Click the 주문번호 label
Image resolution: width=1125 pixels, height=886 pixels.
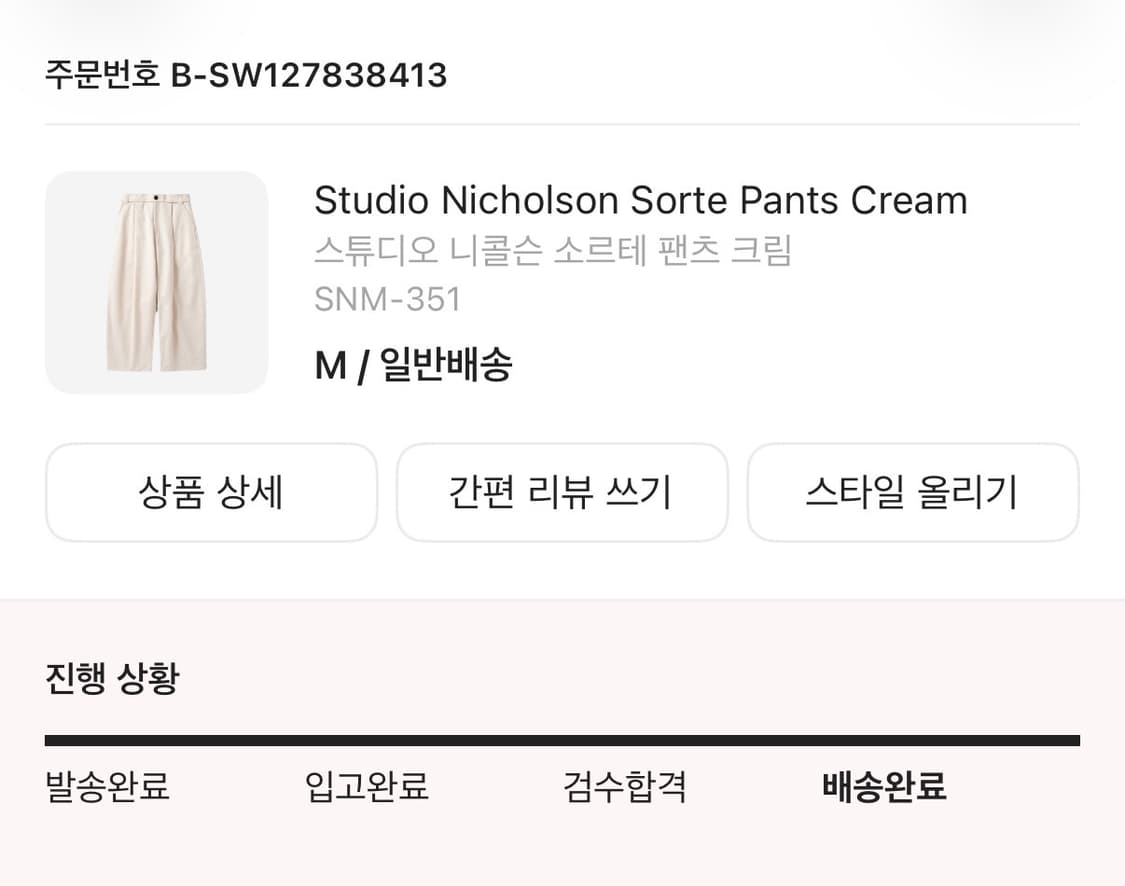pyautogui.click(x=102, y=76)
